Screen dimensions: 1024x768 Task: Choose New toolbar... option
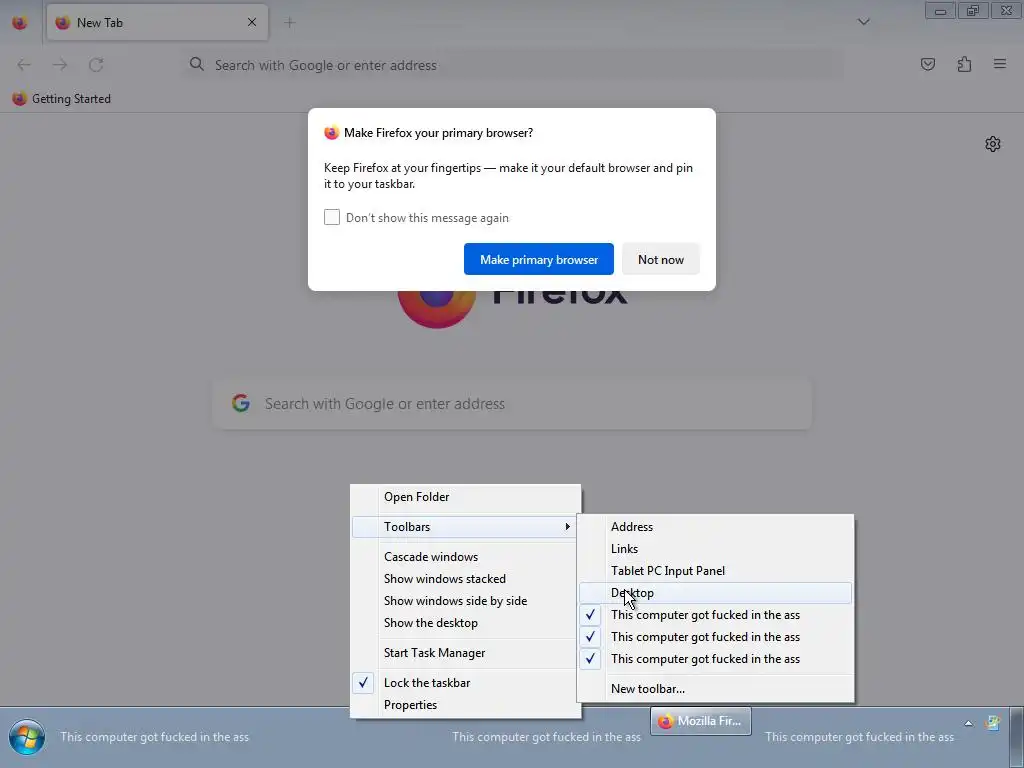[x=716, y=689]
